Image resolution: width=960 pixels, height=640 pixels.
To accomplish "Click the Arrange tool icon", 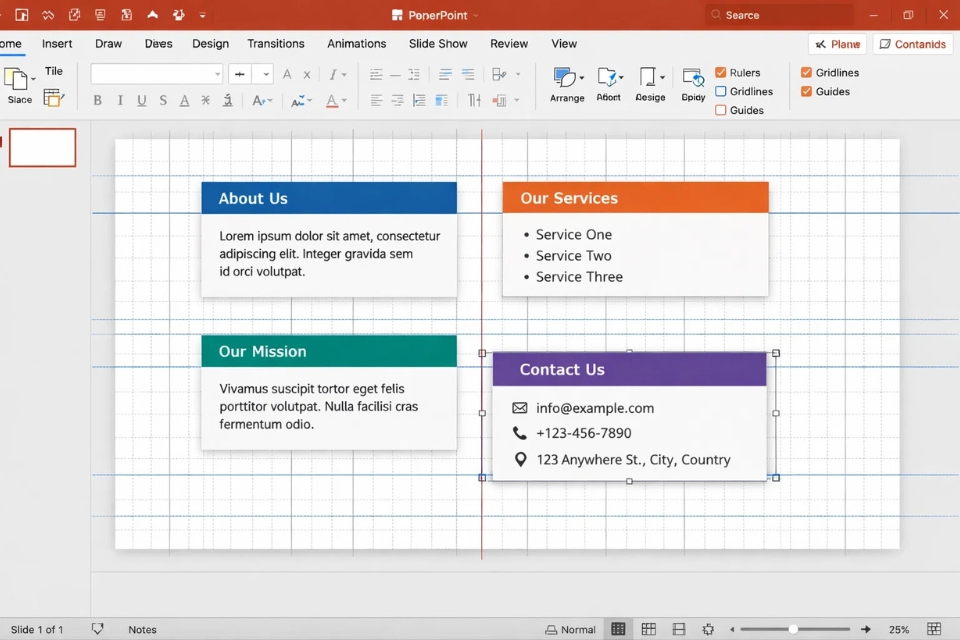I will click(565, 79).
